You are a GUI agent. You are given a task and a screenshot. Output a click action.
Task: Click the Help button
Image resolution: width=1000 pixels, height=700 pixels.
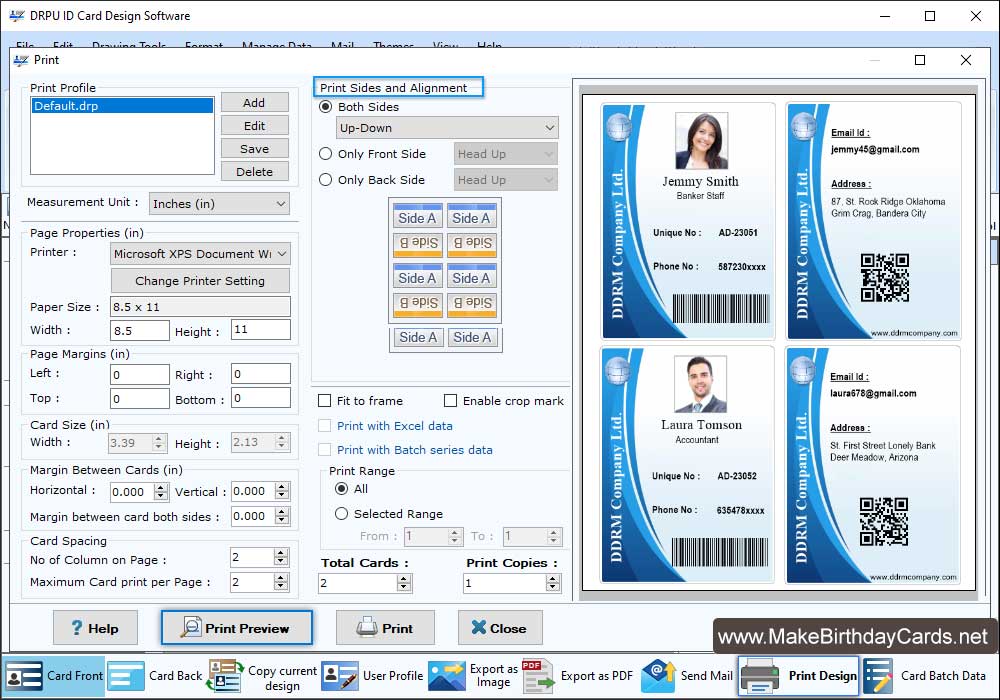point(95,628)
